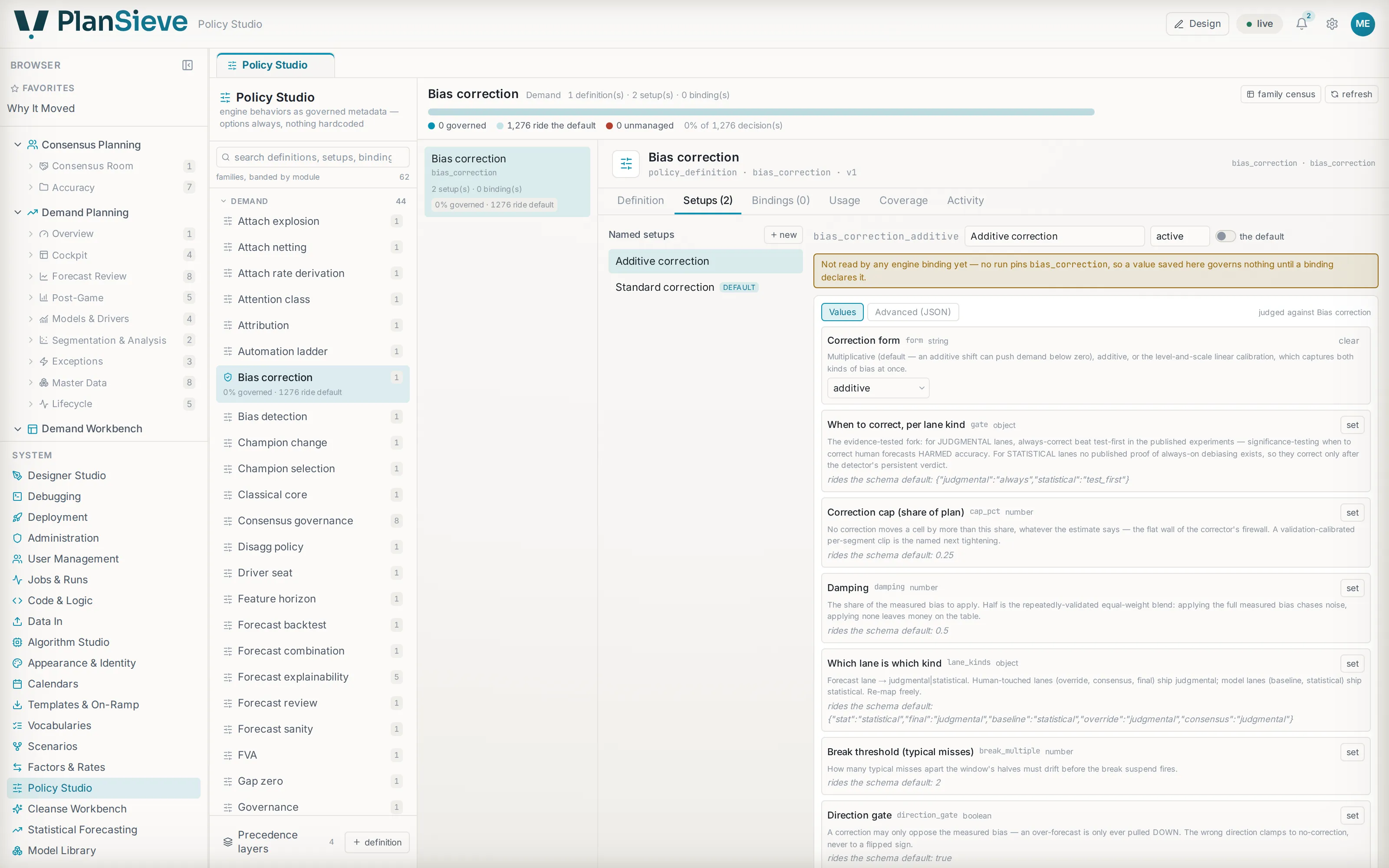Open the notifications bell
The image size is (1389, 868).
click(x=1301, y=23)
